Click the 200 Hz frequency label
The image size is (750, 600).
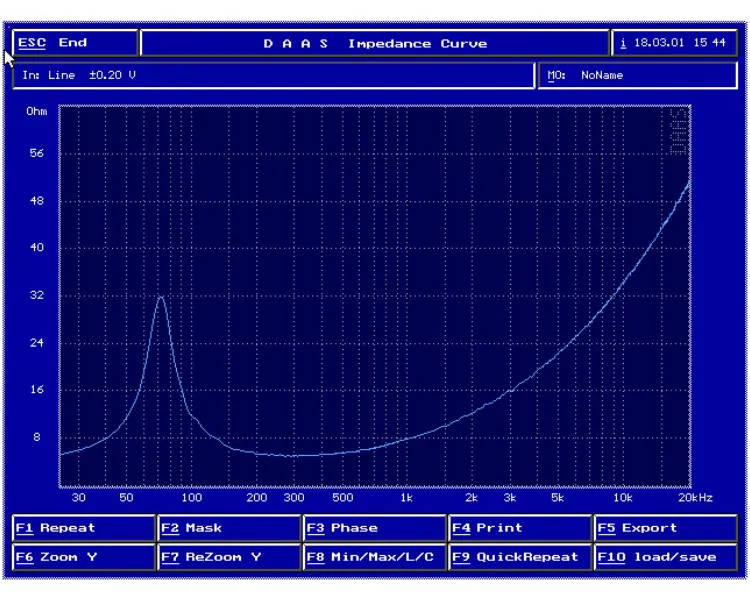click(x=257, y=498)
